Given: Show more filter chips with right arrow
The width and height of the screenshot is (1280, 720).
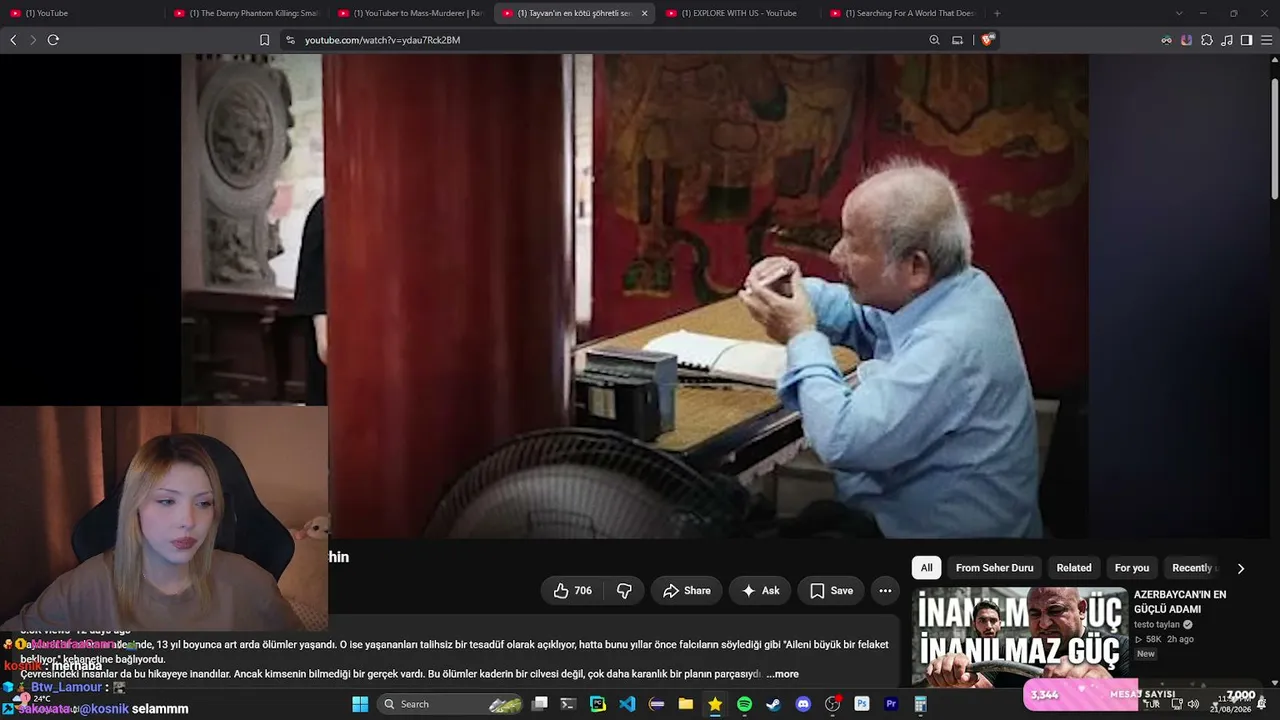Looking at the screenshot, I should point(1241,568).
